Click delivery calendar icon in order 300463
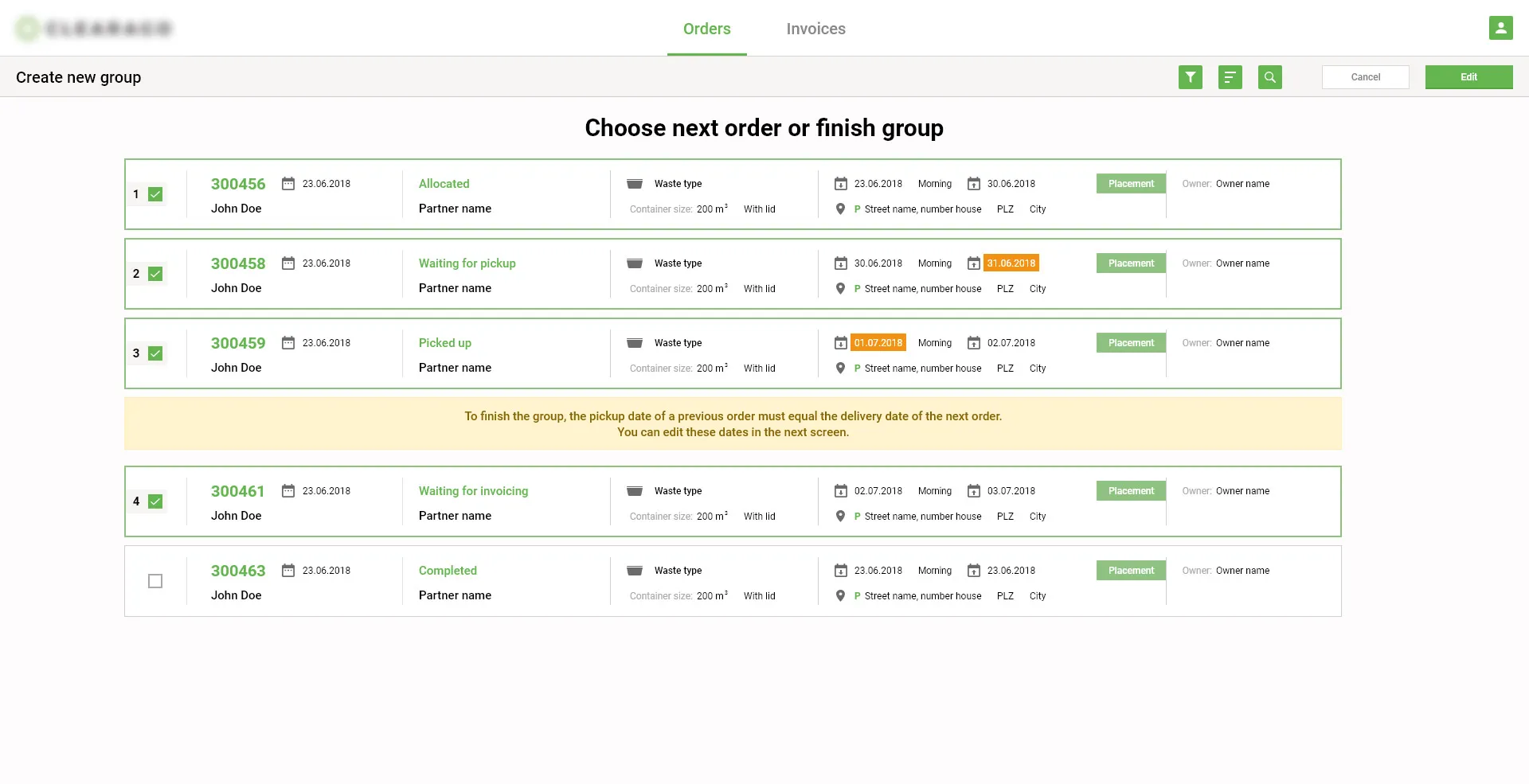The height and width of the screenshot is (784, 1529). 840,571
